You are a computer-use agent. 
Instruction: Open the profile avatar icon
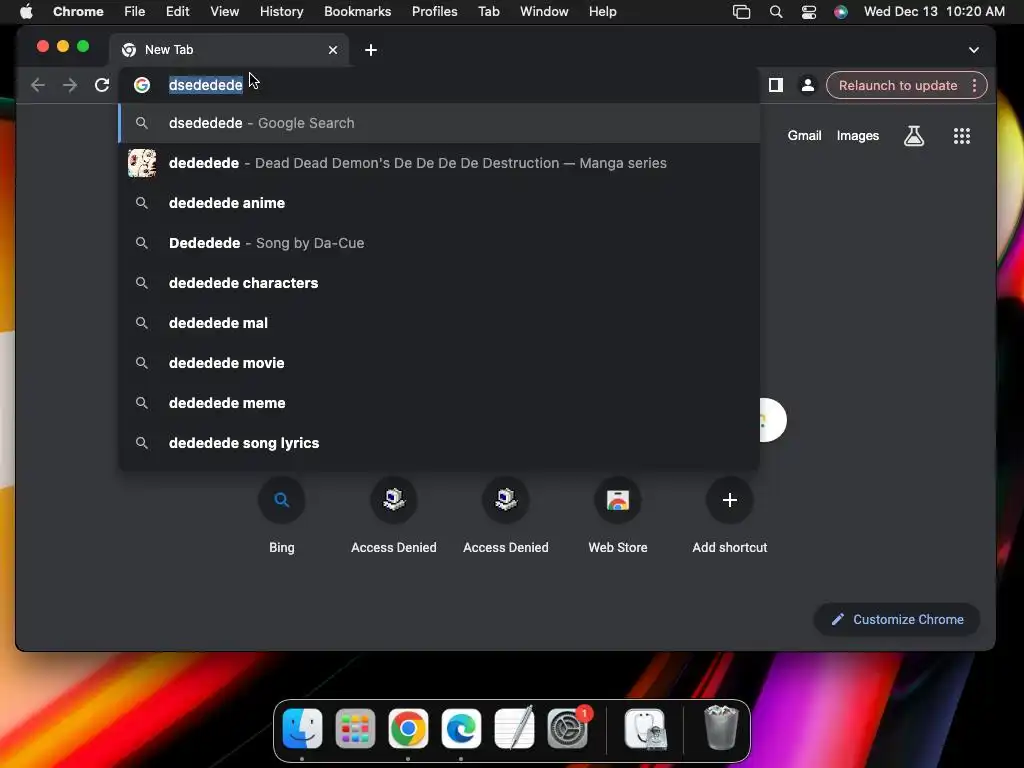pyautogui.click(x=808, y=85)
